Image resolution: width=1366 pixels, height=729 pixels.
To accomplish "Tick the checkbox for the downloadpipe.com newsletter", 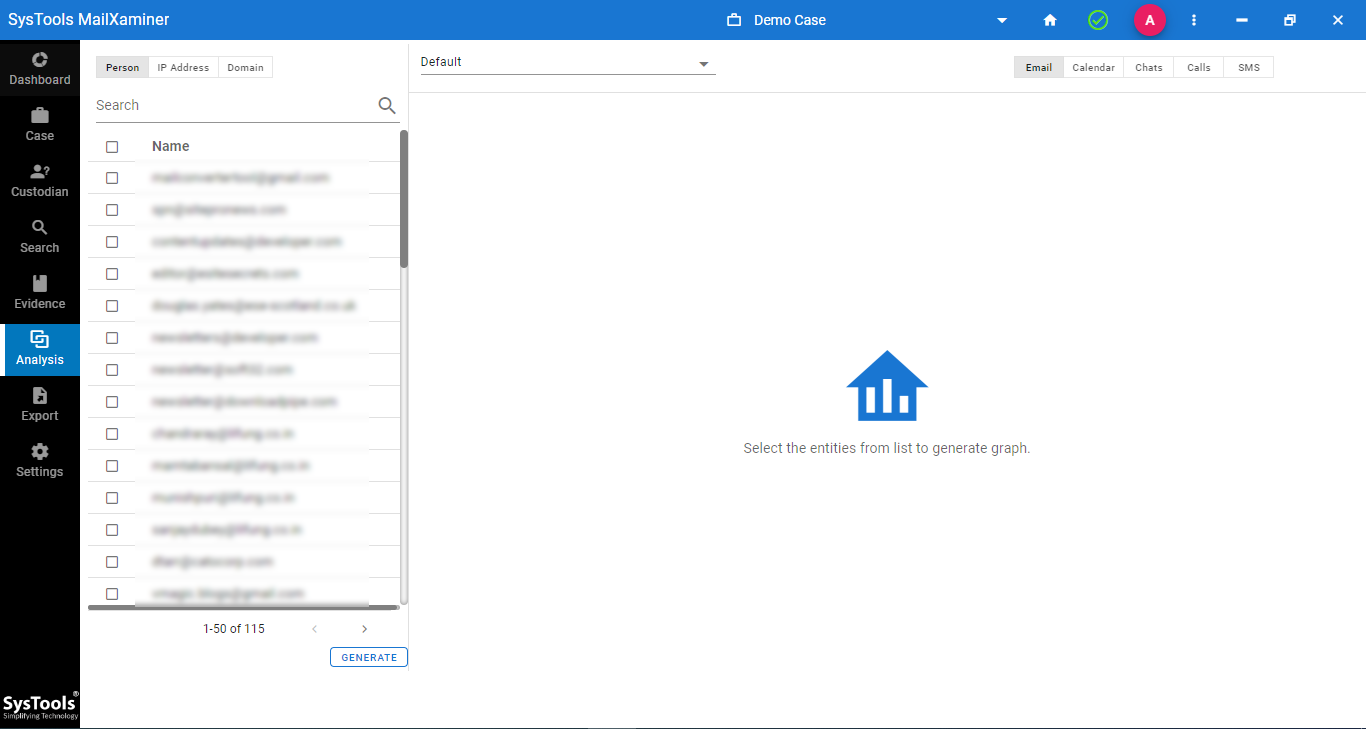I will pyautogui.click(x=112, y=402).
